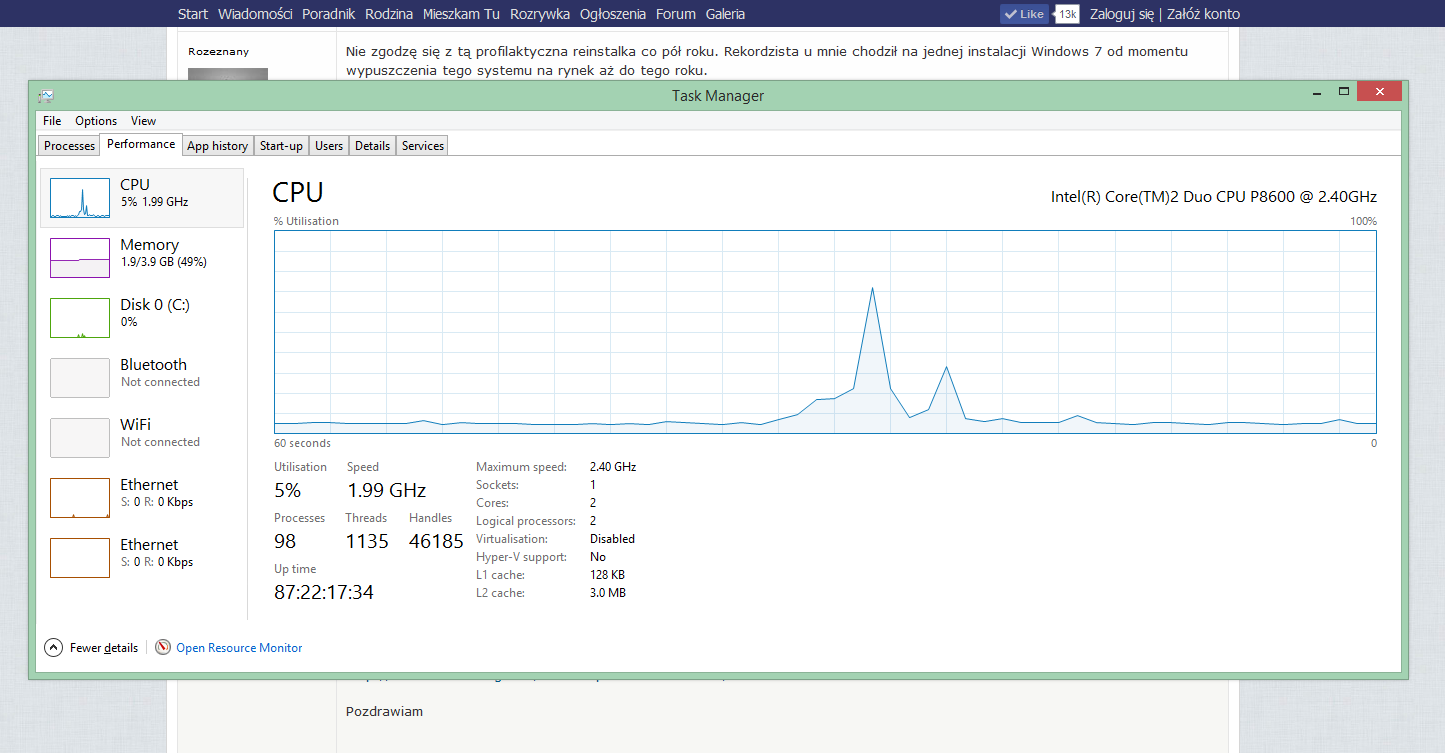Click the Open Resource Monitor link
The width and height of the screenshot is (1445, 753).
(x=239, y=648)
